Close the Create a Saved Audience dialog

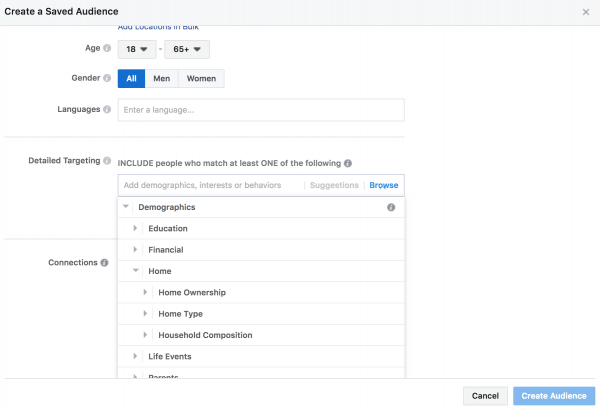pyautogui.click(x=585, y=12)
